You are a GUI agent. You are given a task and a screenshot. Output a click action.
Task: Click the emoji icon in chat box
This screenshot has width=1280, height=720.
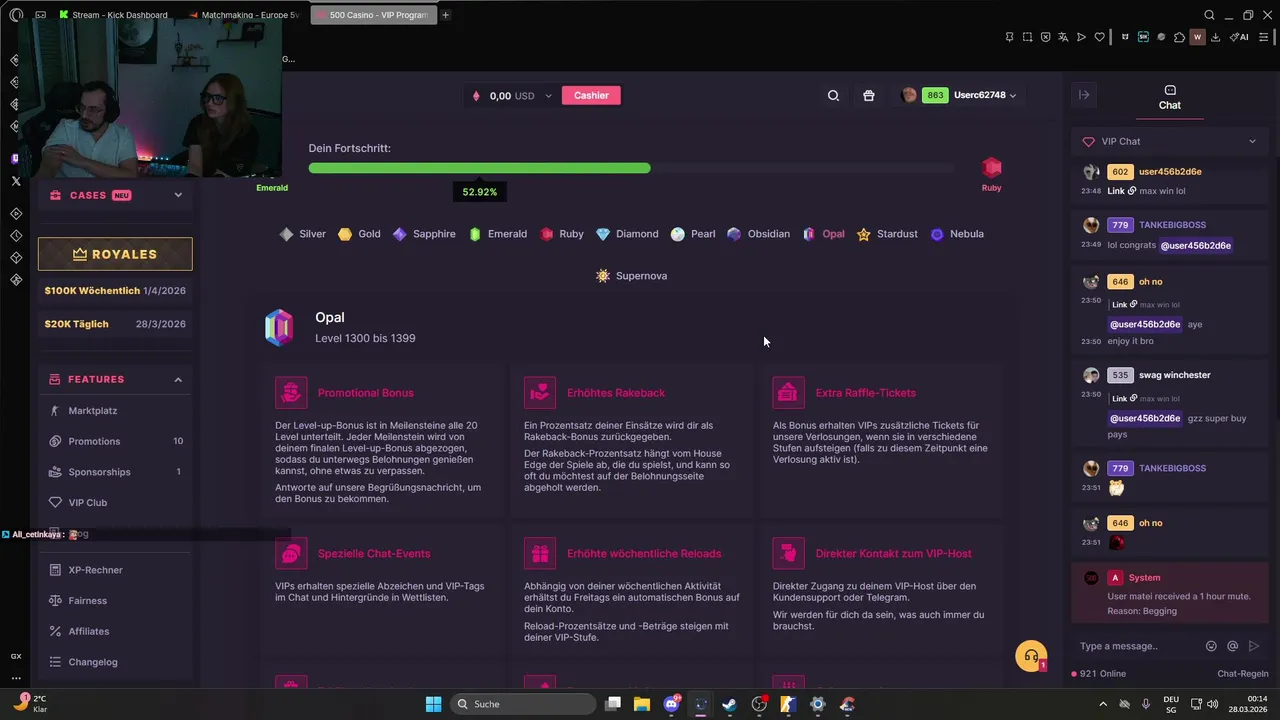(1211, 646)
